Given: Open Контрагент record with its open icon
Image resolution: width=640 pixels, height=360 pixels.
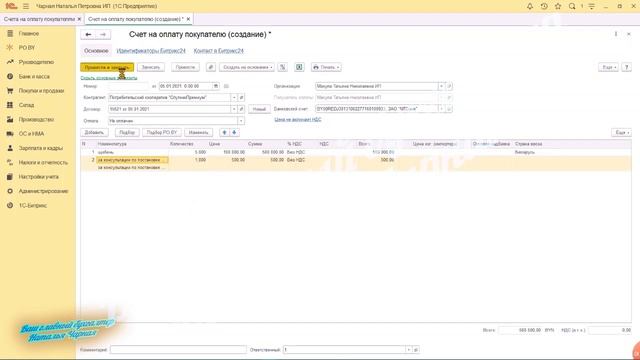Looking at the screenshot, I should point(241,98).
